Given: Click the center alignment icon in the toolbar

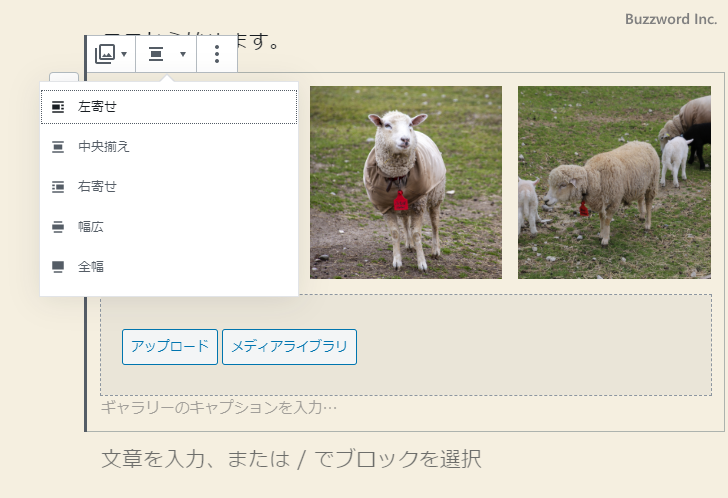Looking at the screenshot, I should tap(156, 54).
